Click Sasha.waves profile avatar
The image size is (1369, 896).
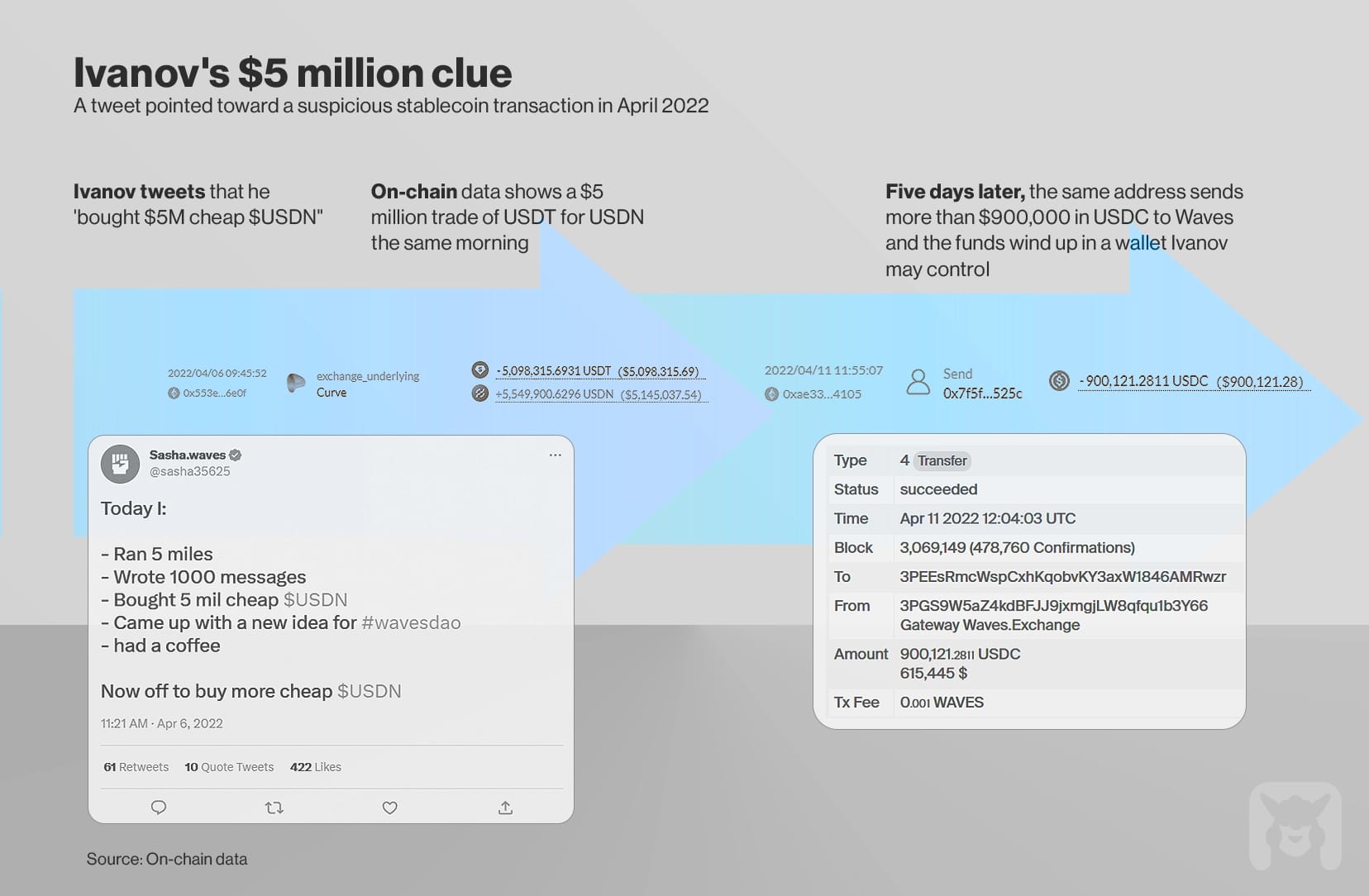tap(120, 464)
